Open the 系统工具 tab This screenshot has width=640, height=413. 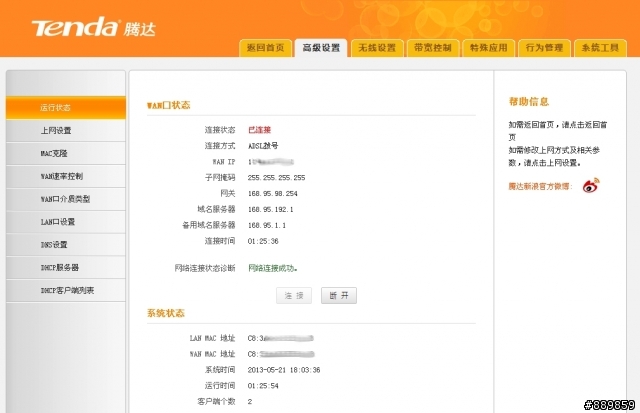600,48
